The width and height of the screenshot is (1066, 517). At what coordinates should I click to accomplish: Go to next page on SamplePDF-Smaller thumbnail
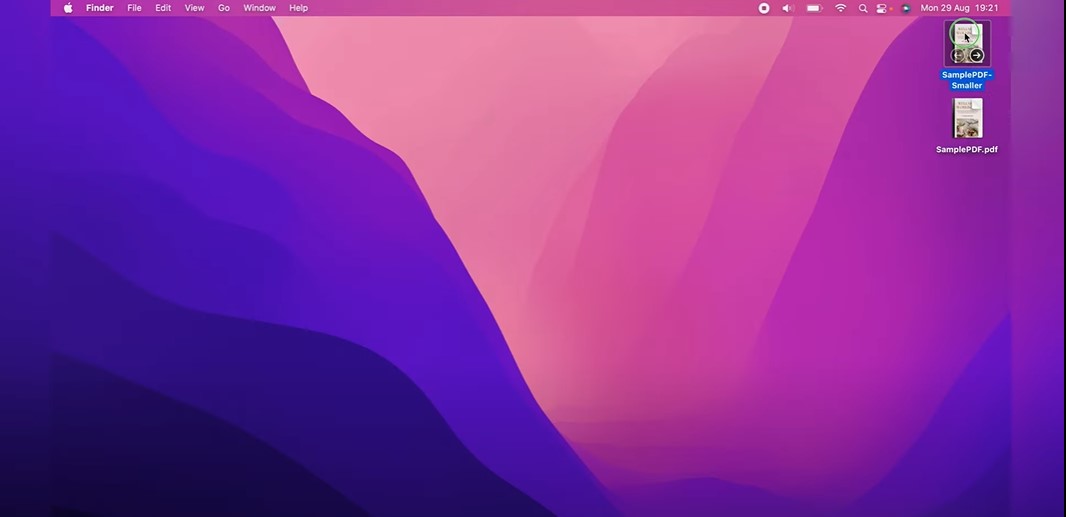976,55
